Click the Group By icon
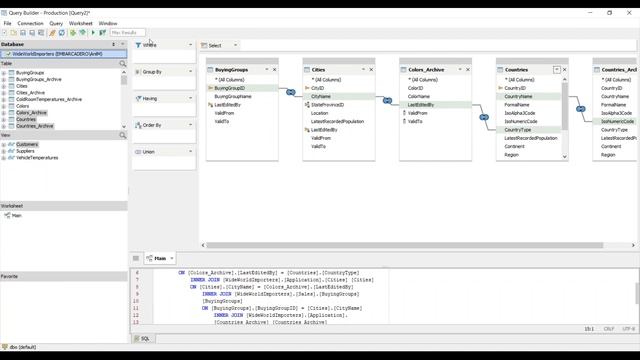 pyautogui.click(x=138, y=72)
